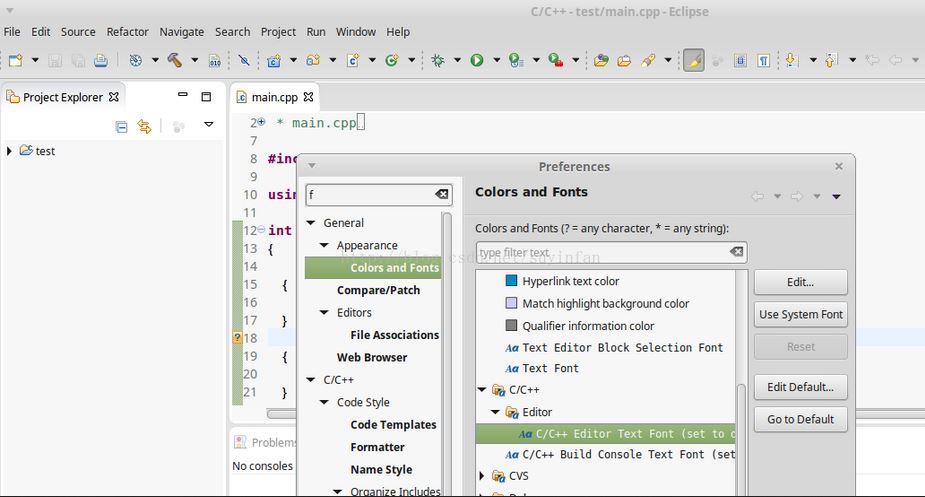Click Qualifier information color swatch
The width and height of the screenshot is (925, 497).
(x=511, y=325)
